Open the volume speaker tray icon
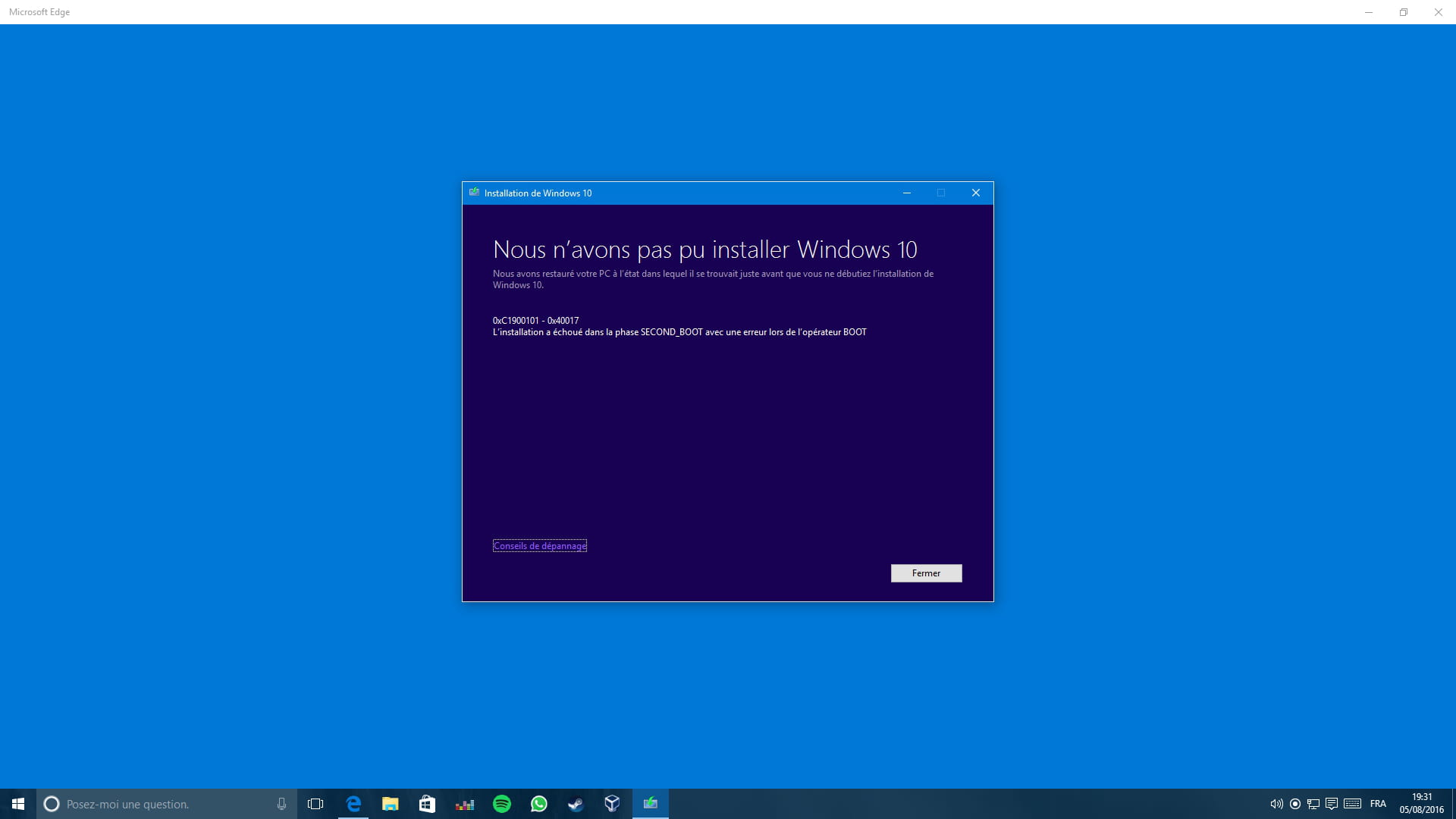 pos(1276,804)
